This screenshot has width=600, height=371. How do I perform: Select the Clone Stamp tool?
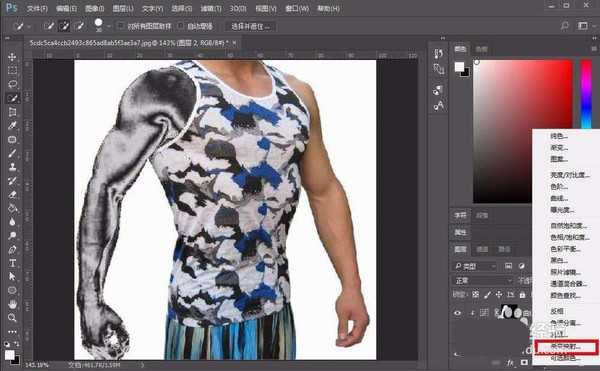pos(12,167)
